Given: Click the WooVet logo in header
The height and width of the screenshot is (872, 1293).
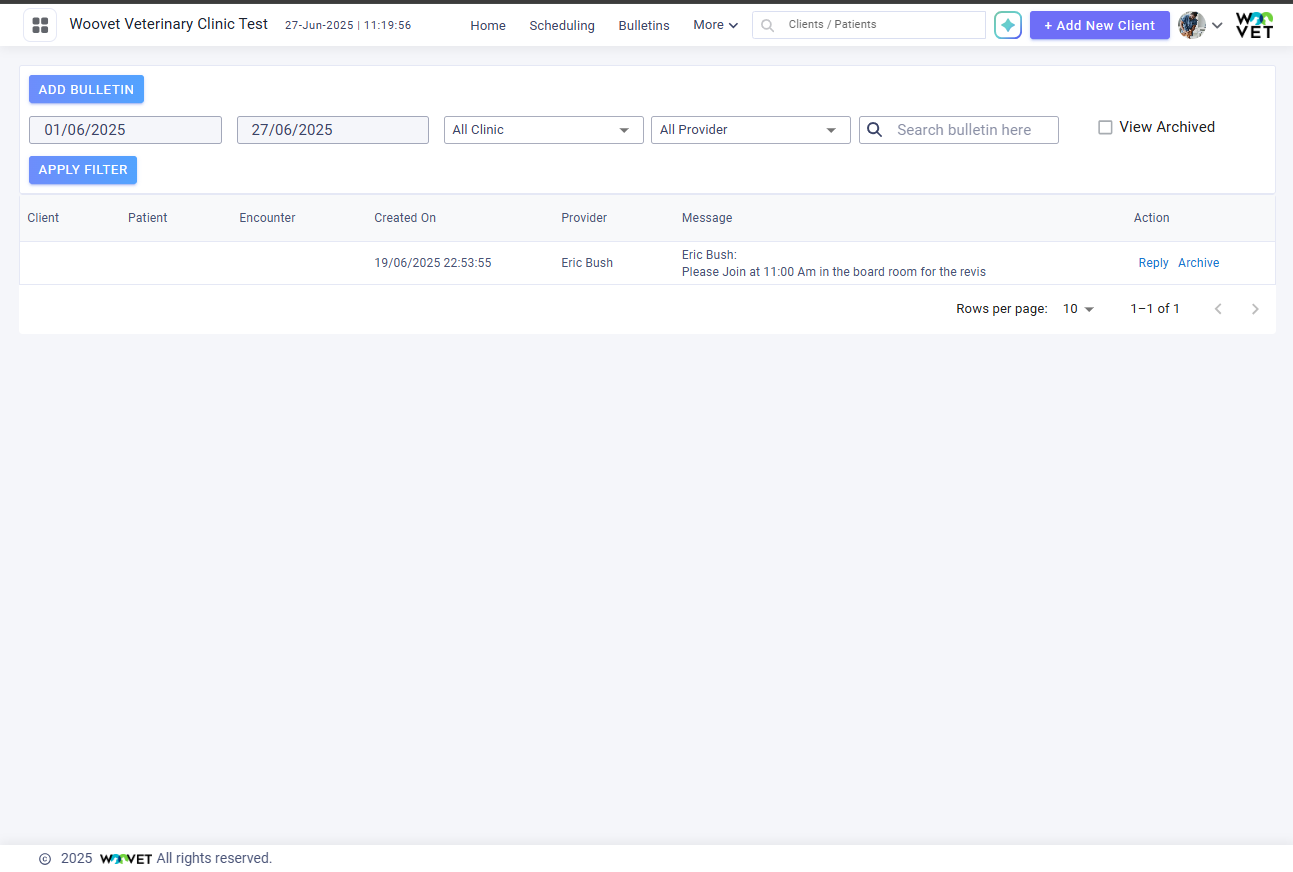Looking at the screenshot, I should tap(1254, 25).
